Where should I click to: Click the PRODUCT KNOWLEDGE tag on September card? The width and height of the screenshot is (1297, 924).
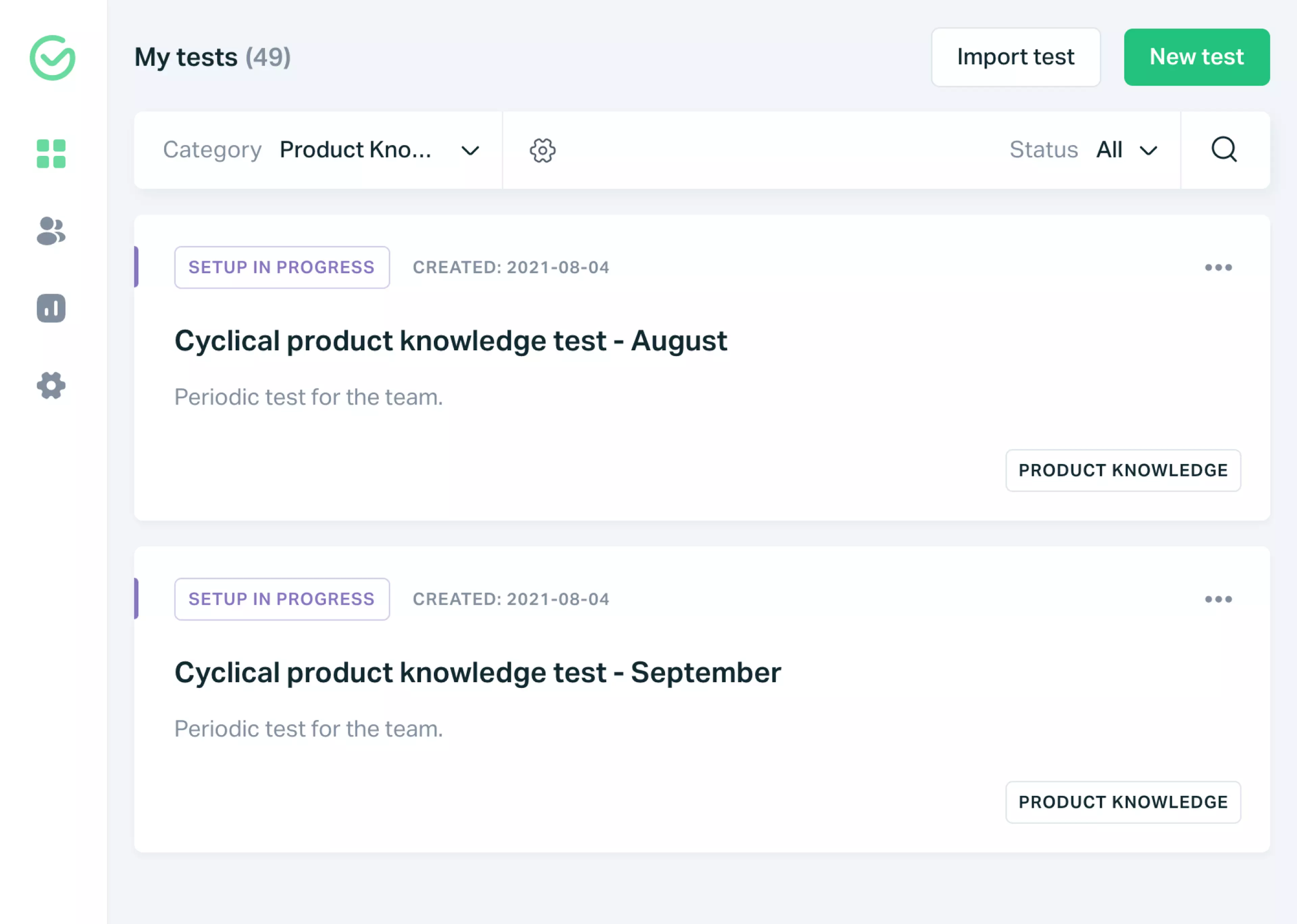(x=1123, y=802)
